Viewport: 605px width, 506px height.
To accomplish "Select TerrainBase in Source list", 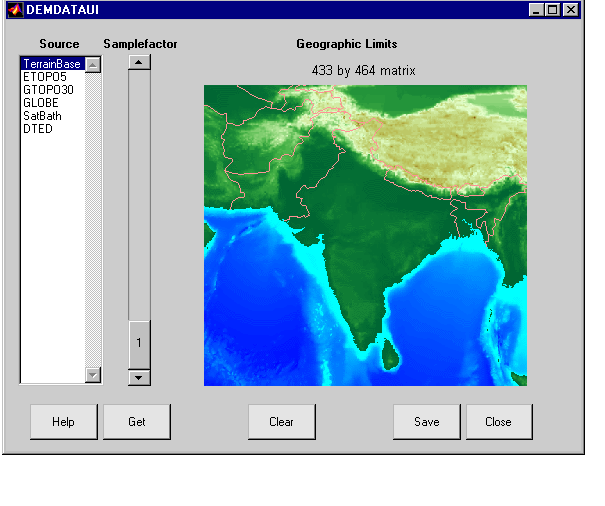I will [51, 64].
